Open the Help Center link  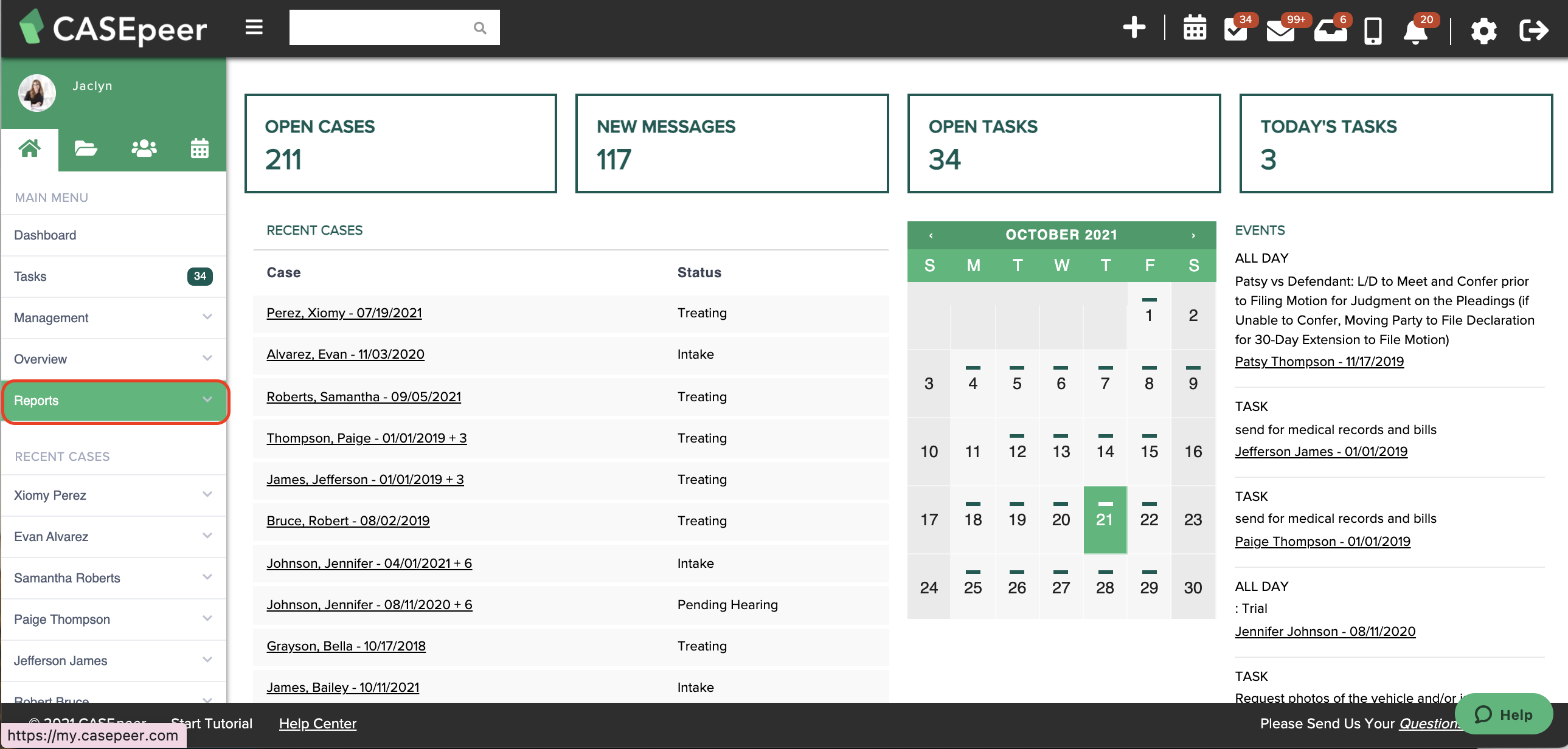click(317, 723)
